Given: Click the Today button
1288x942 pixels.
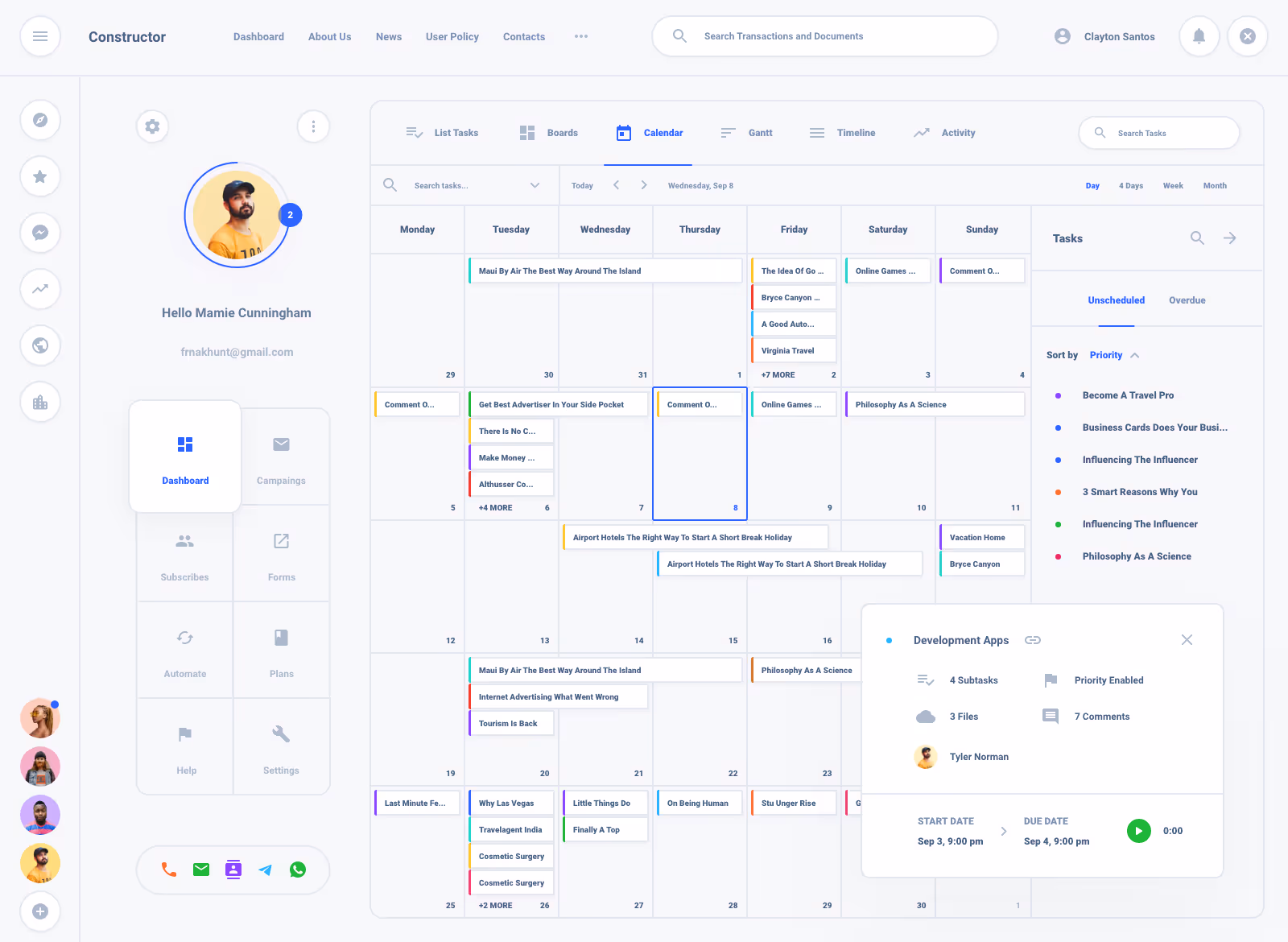Looking at the screenshot, I should (x=582, y=185).
